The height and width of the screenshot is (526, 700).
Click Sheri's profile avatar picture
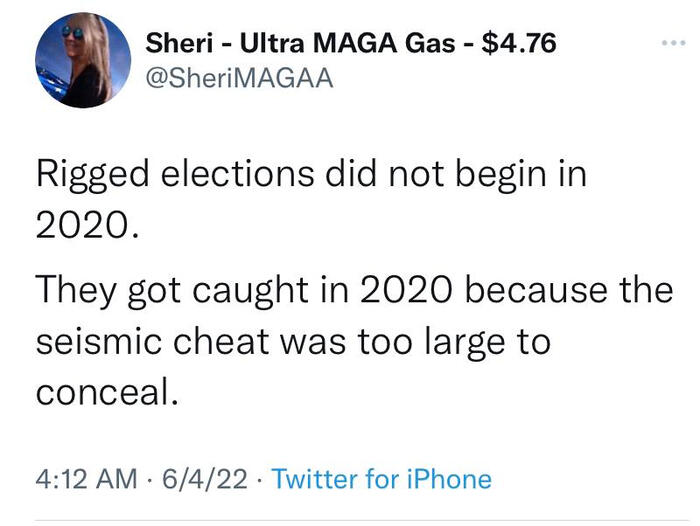[x=83, y=60]
